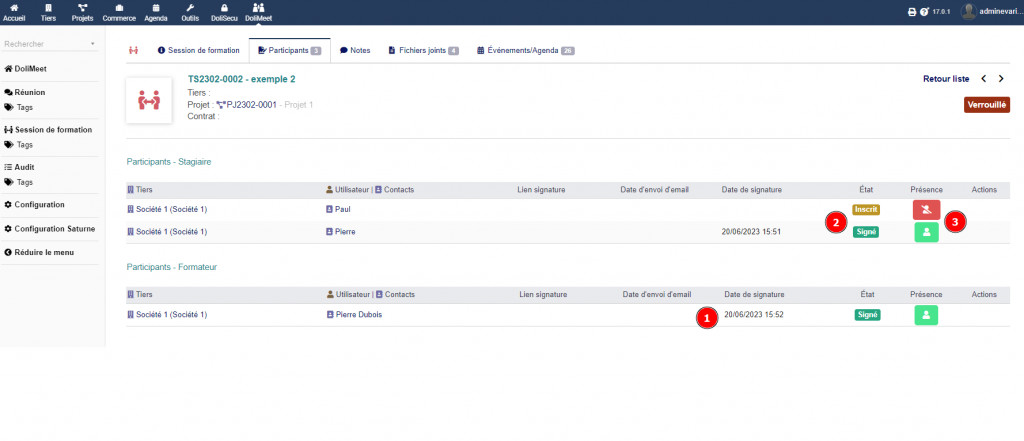Open the Tiers top menu
1024x441 pixels.
48,12
